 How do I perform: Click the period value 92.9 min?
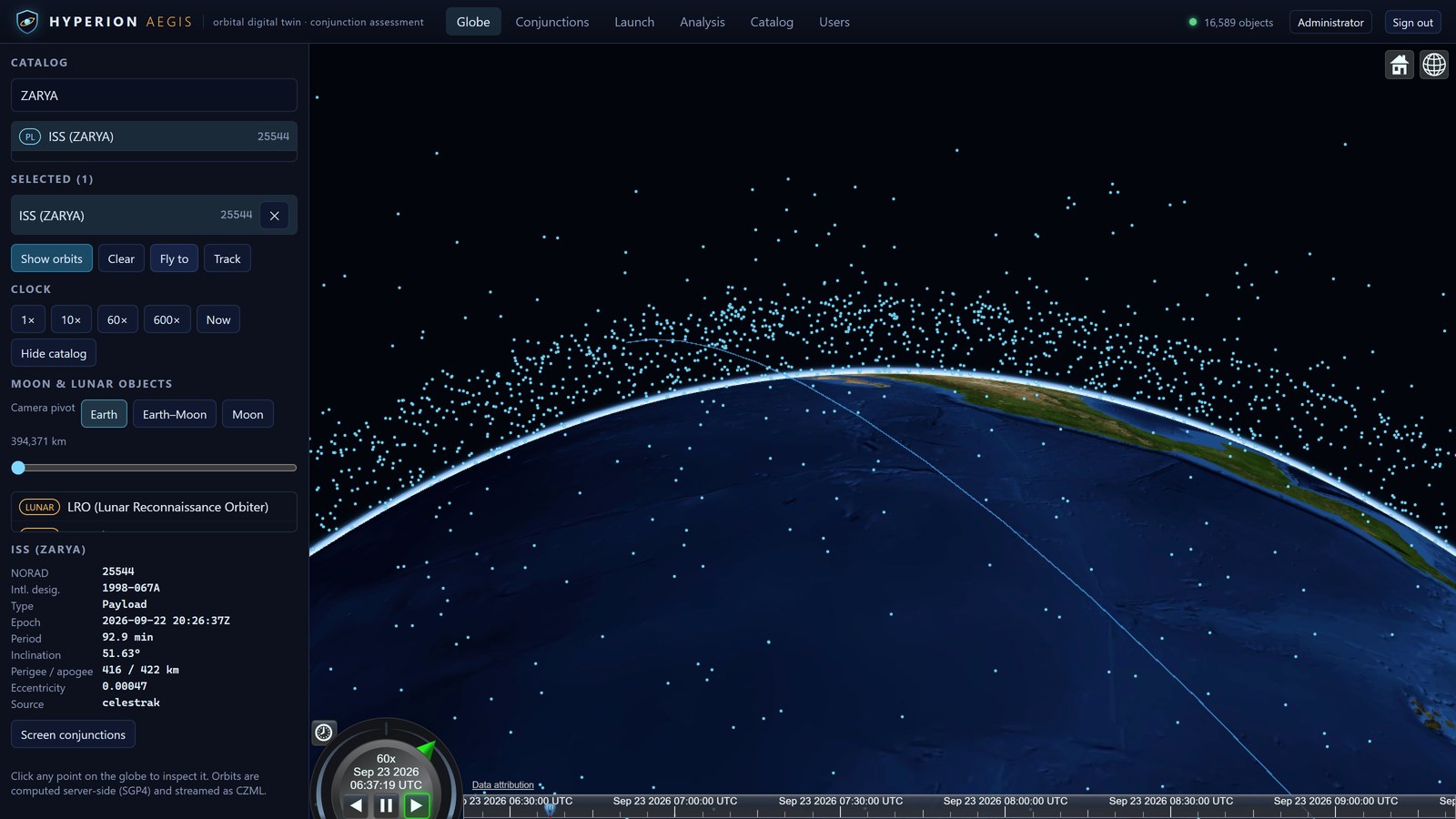[127, 637]
